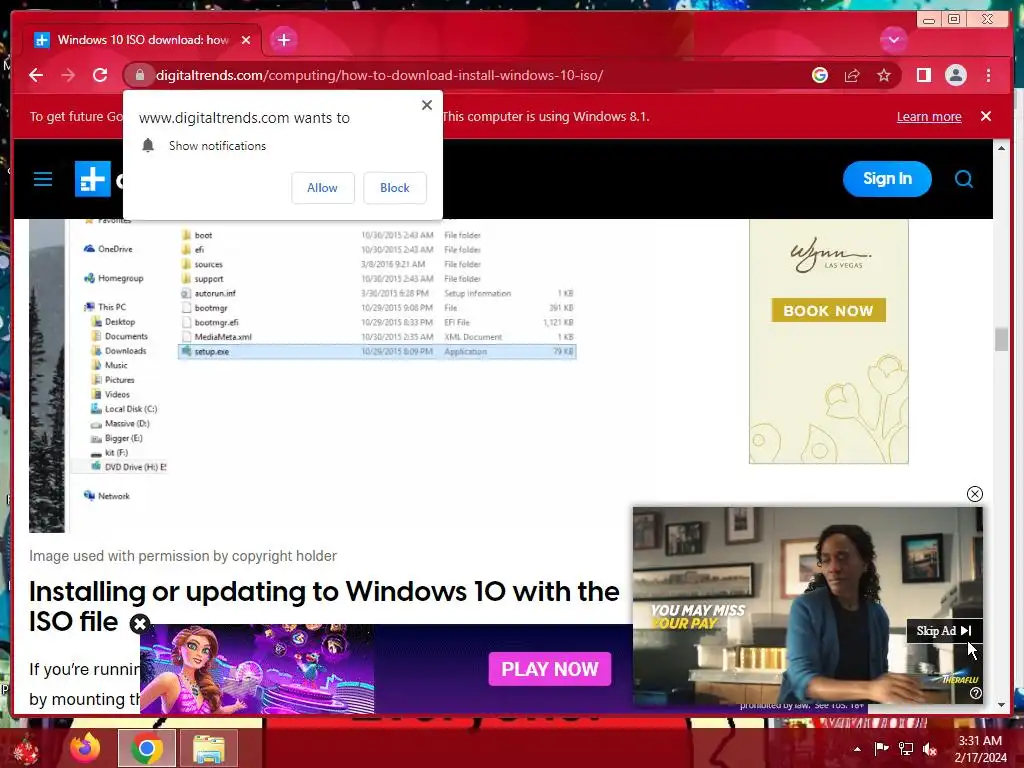Open Firefox from the taskbar
The width and height of the screenshot is (1024, 768).
[85, 748]
